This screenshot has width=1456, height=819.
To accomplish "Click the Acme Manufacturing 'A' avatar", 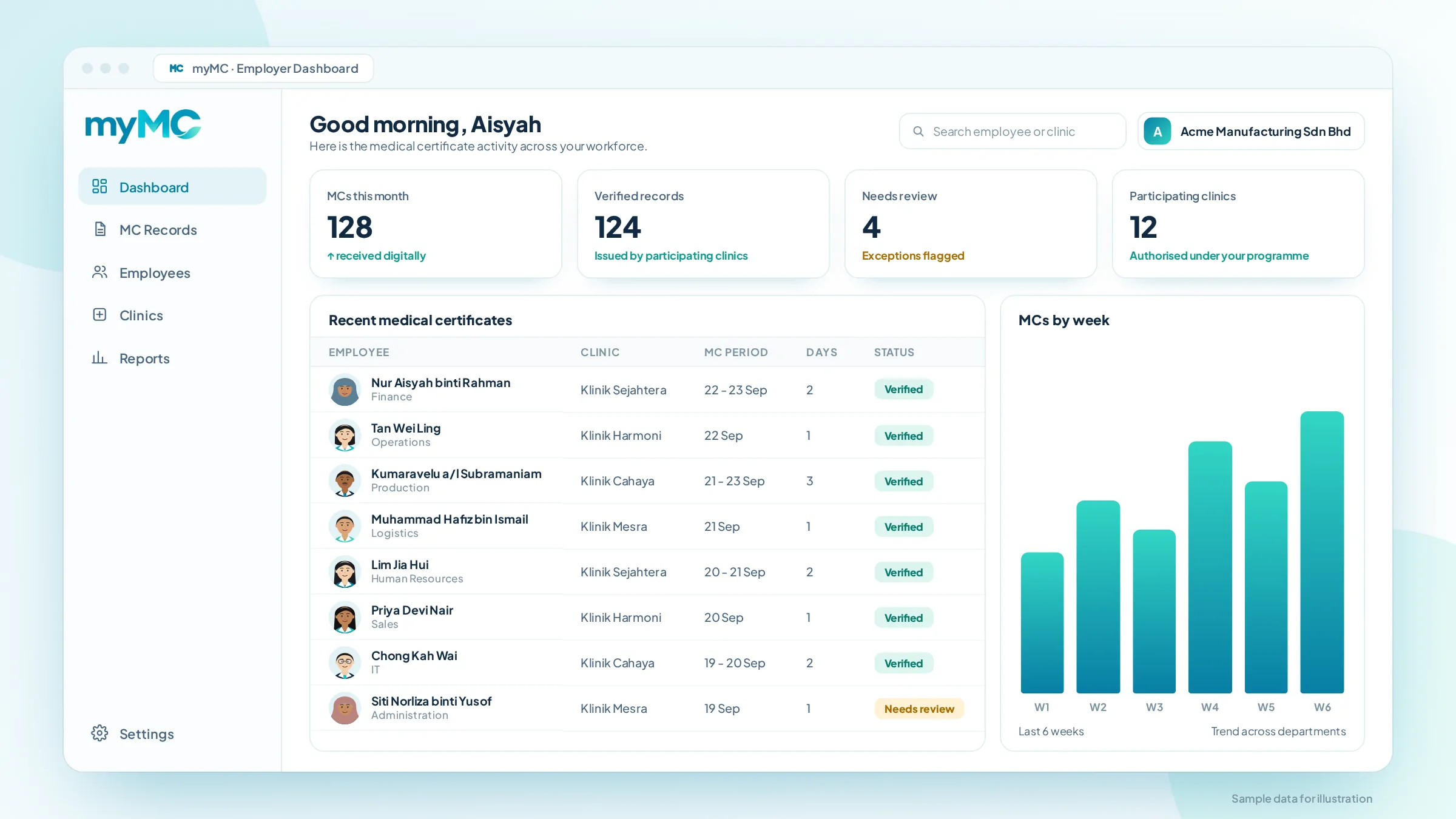I will (1158, 131).
